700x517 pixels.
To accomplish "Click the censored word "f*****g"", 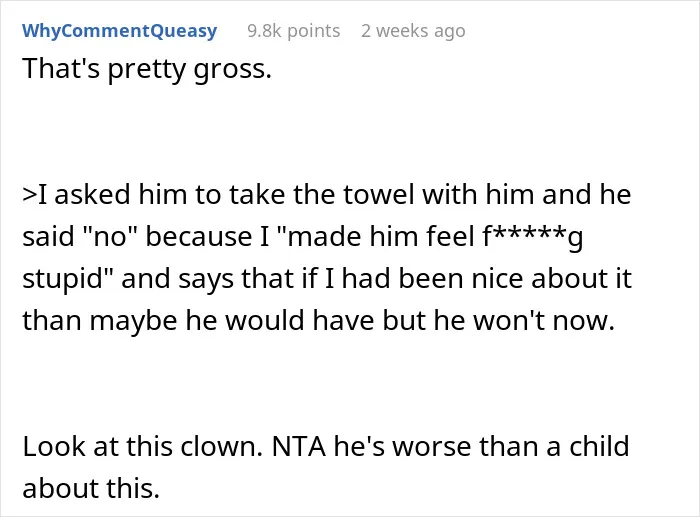I will (x=533, y=237).
